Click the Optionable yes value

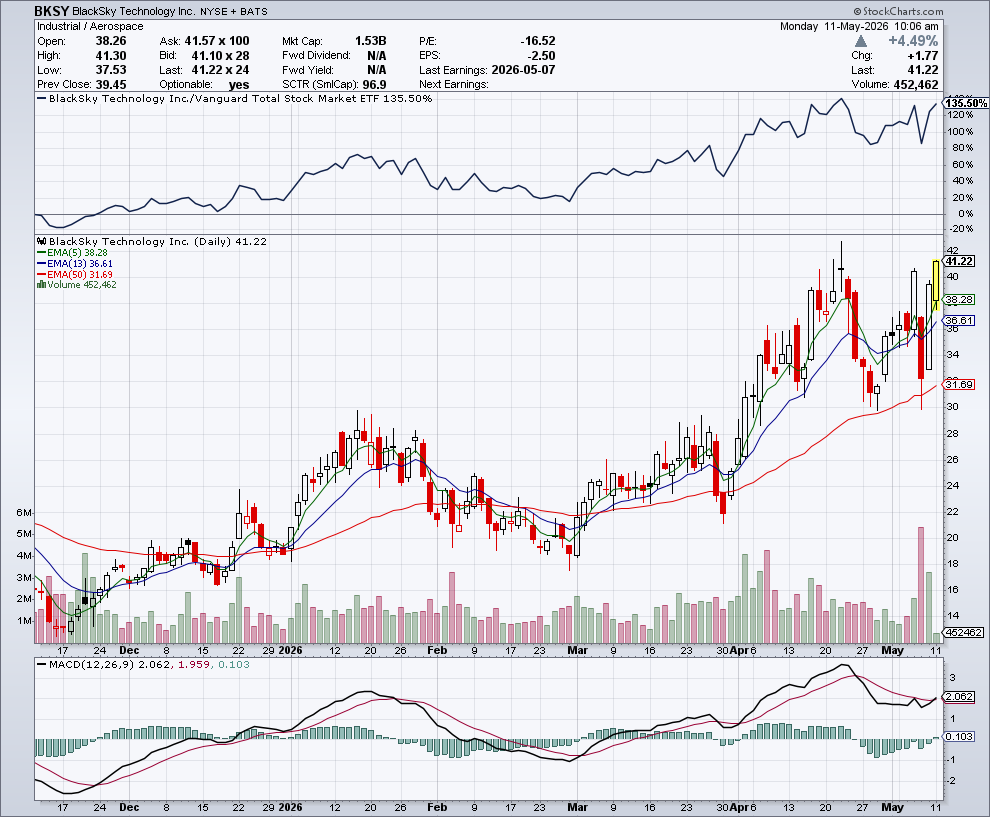pyautogui.click(x=239, y=85)
